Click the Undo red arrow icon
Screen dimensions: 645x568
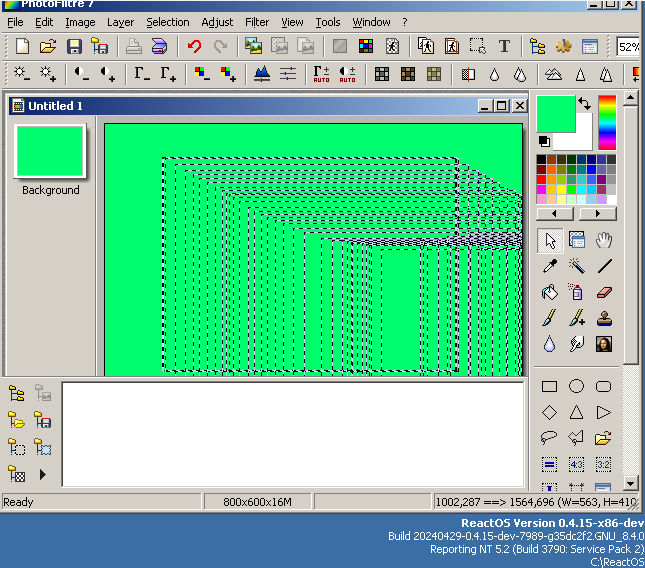click(194, 46)
